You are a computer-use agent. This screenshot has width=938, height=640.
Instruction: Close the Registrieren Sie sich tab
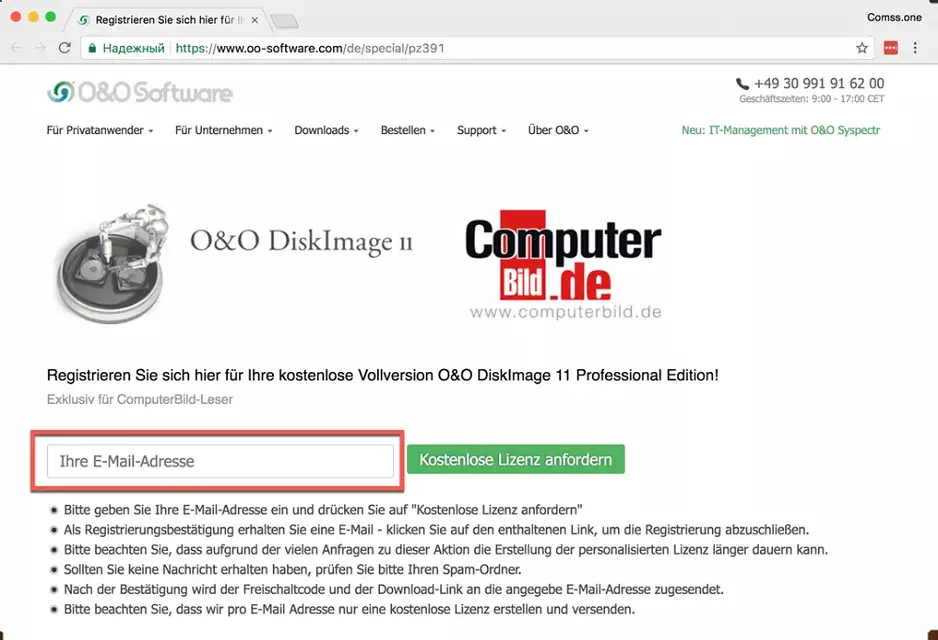pos(255,20)
